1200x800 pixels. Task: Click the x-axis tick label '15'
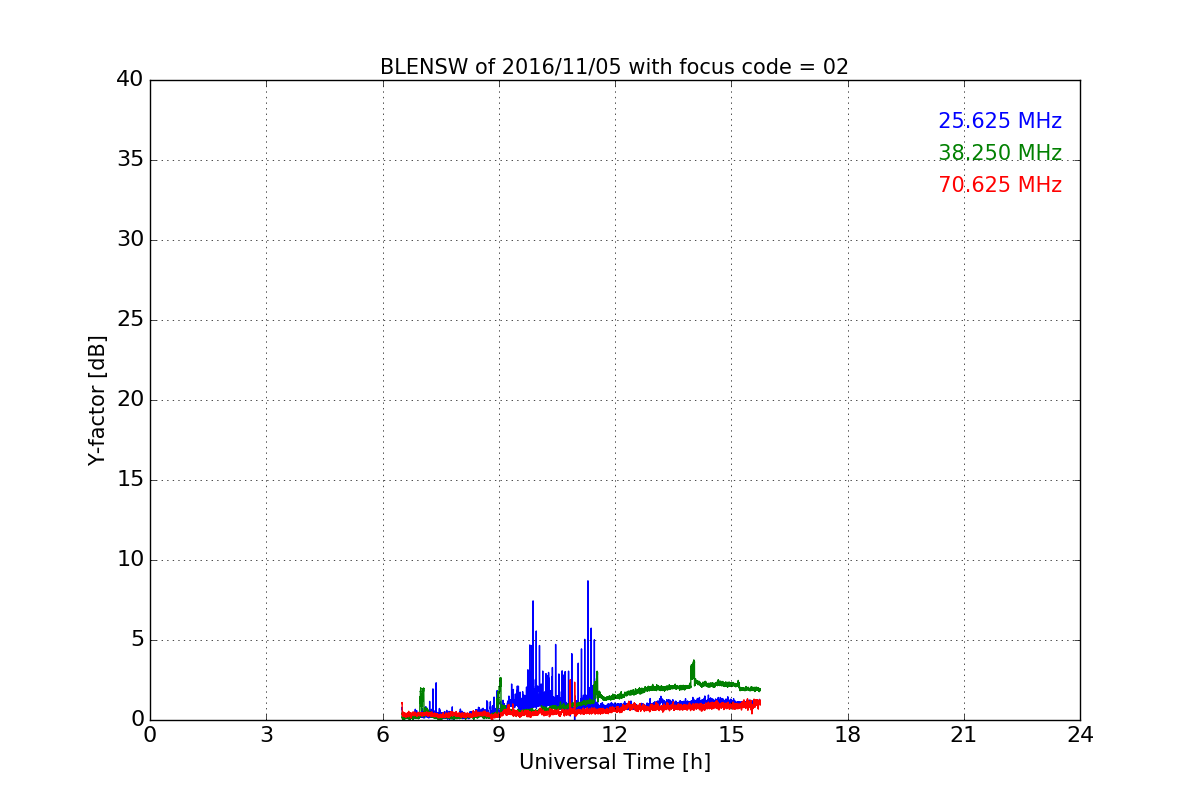[x=731, y=734]
